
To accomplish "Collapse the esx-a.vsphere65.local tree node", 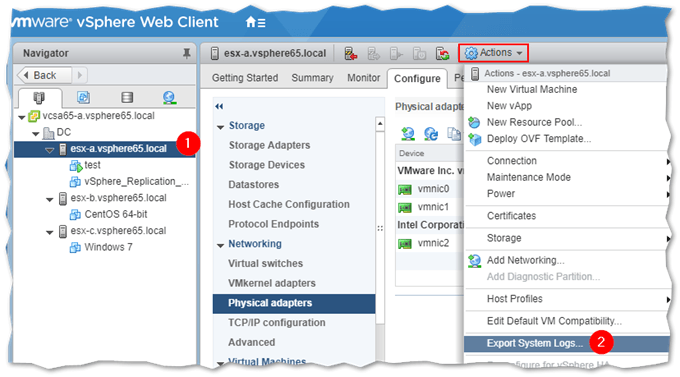I will (x=49, y=150).
